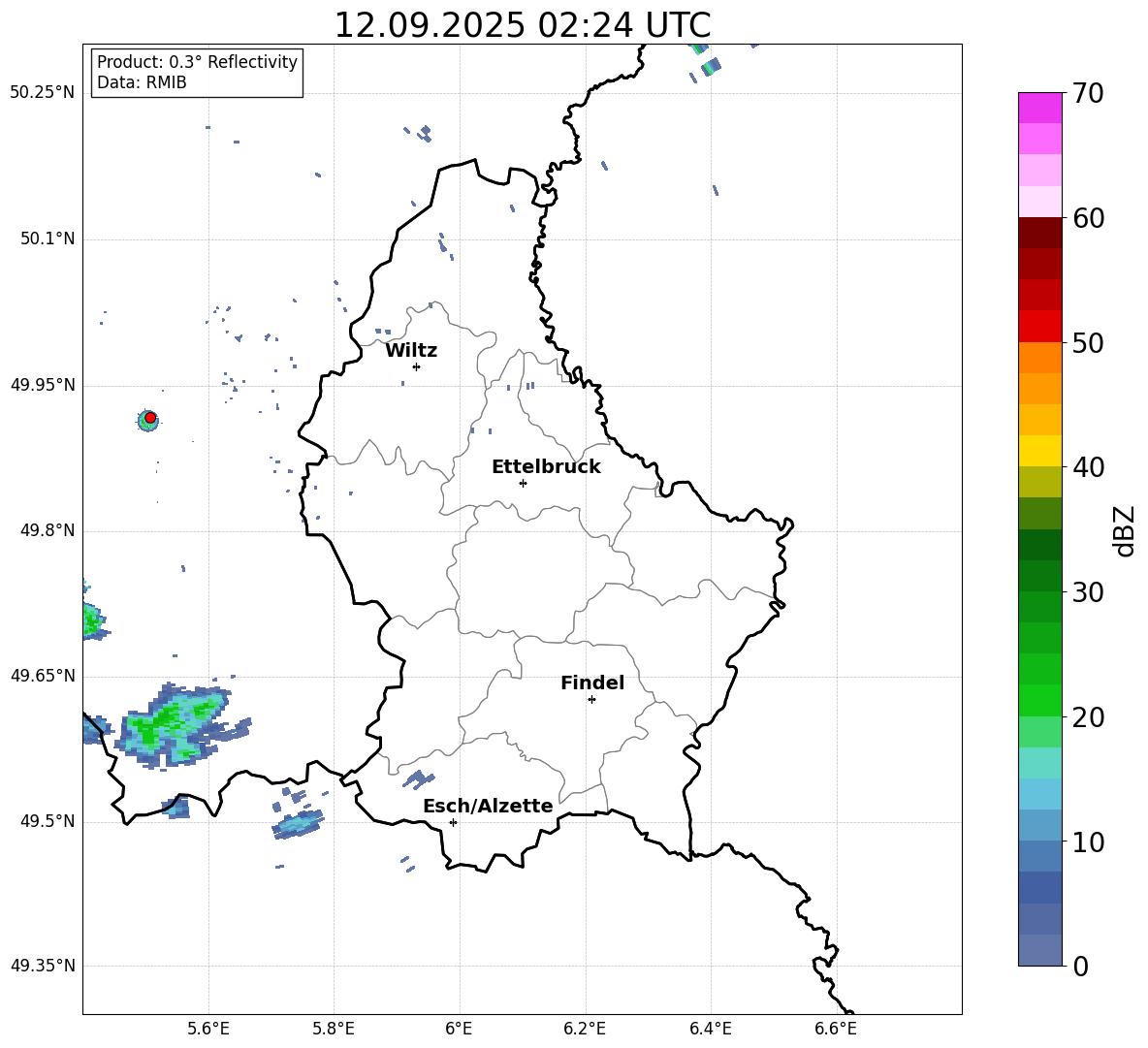This screenshot has height=1048, width=1148.
Task: Click the 6.4°E longitude label
Action: (711, 1029)
